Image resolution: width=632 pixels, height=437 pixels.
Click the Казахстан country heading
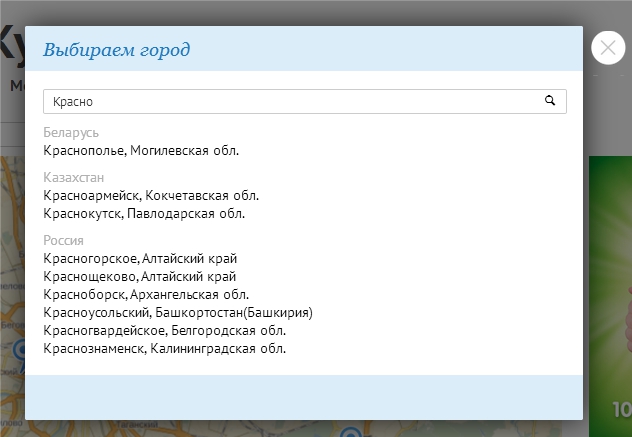tap(74, 178)
